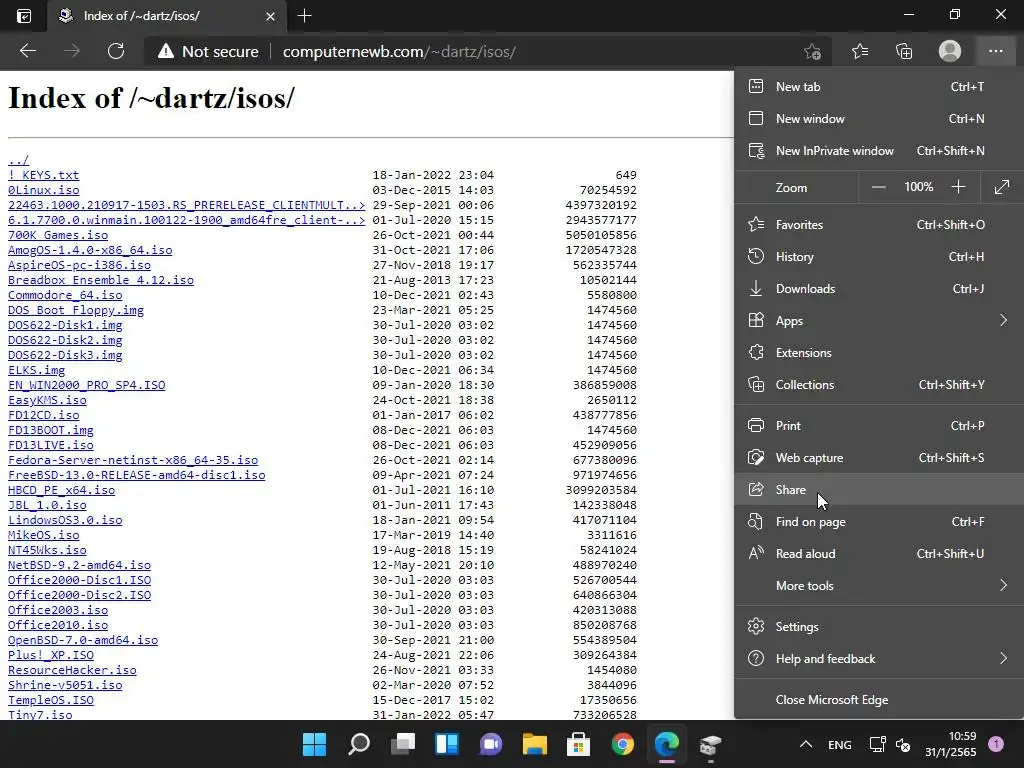
Task: Open HBCD_PE_x64.iso link
Action: point(61,490)
